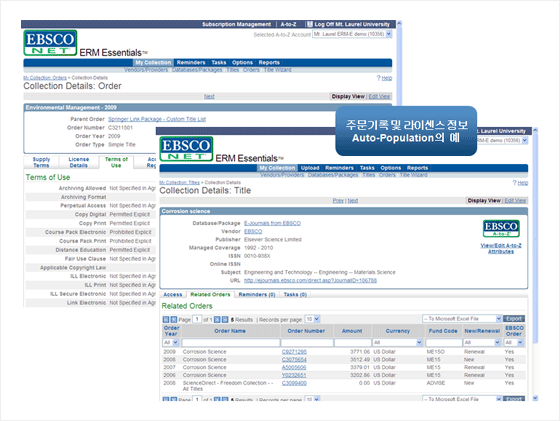Click Edit View in the Order window

pyautogui.click(x=379, y=96)
